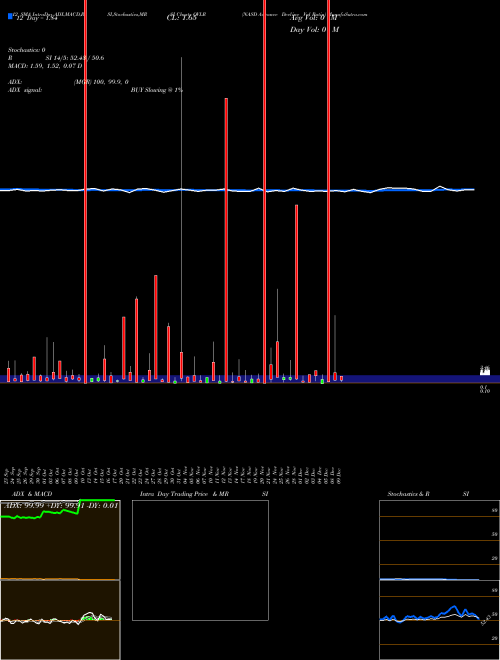Click the 'ADX signal:' label
500x660 pixels.
(25, 90)
